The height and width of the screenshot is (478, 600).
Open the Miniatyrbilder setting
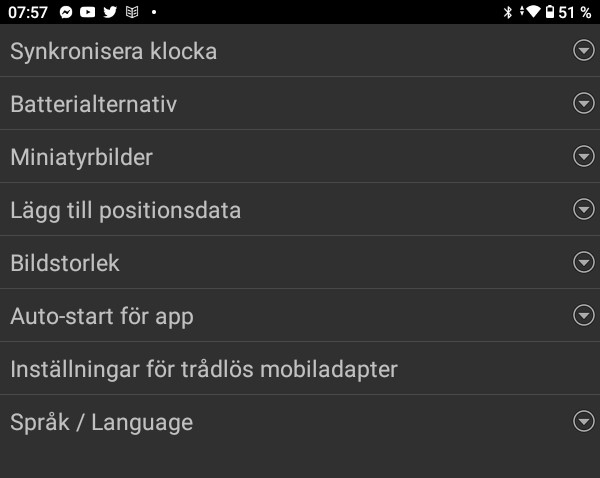[x=82, y=157]
